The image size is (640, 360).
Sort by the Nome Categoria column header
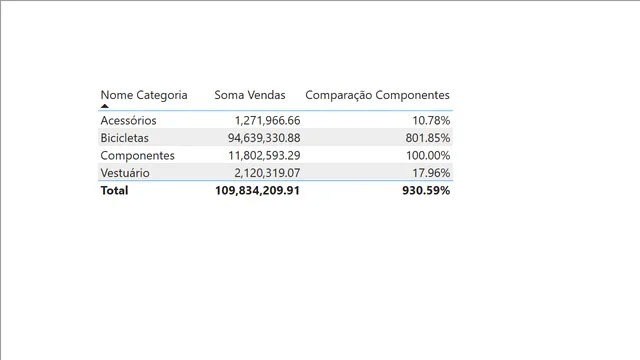144,95
